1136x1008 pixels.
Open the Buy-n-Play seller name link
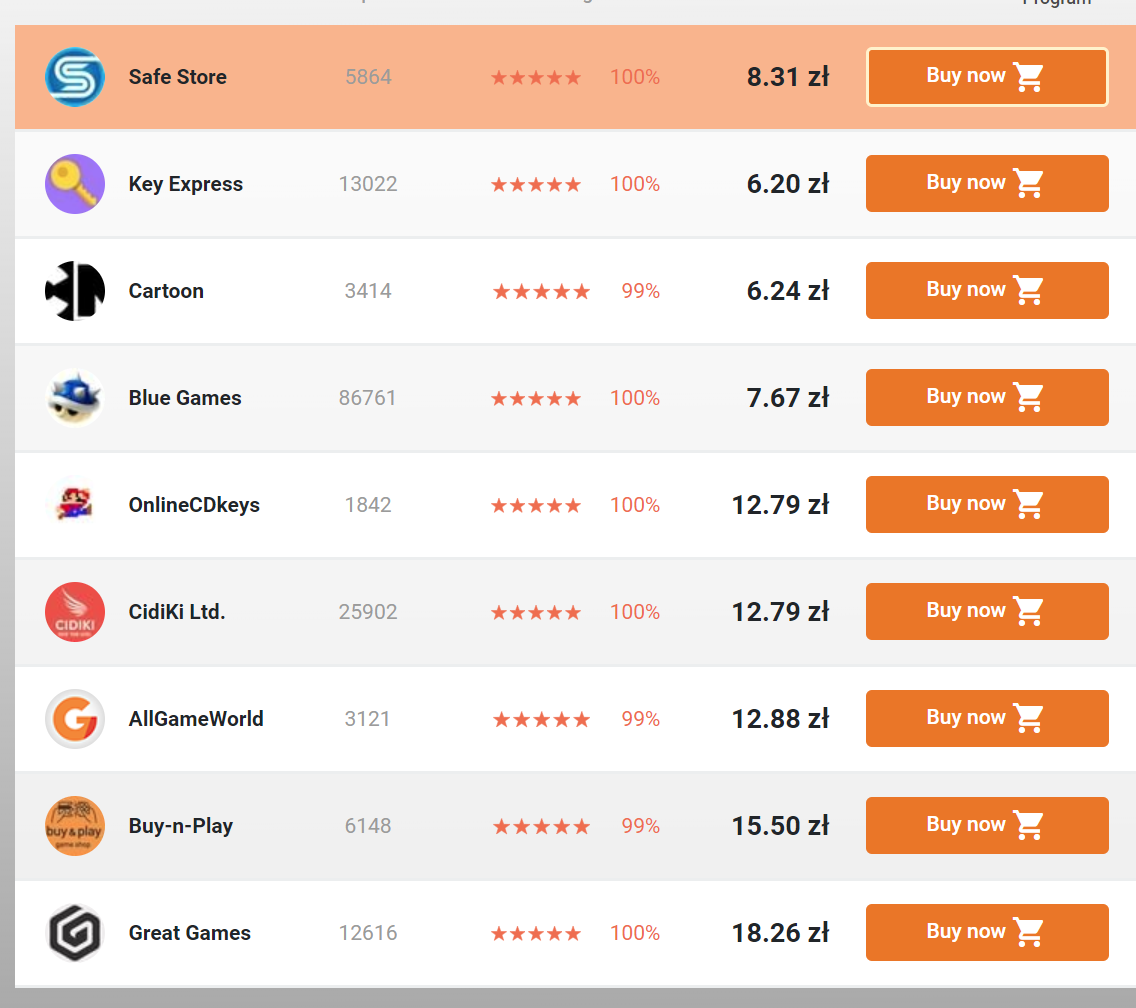coord(181,826)
